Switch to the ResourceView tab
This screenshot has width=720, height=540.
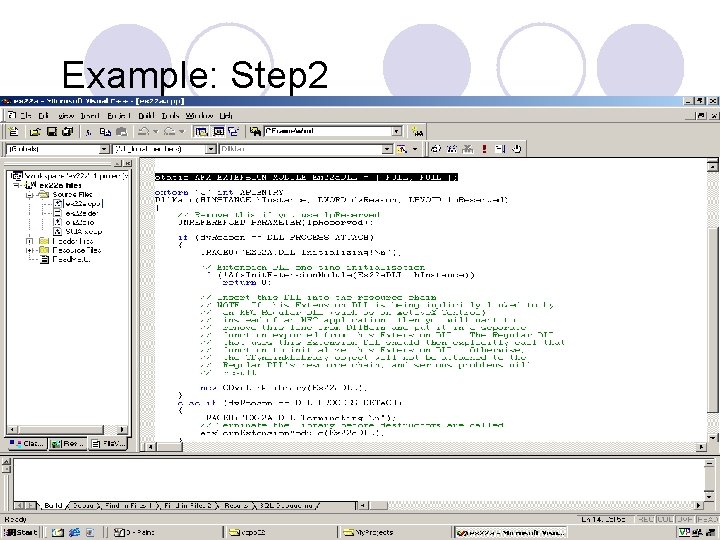coord(68,444)
